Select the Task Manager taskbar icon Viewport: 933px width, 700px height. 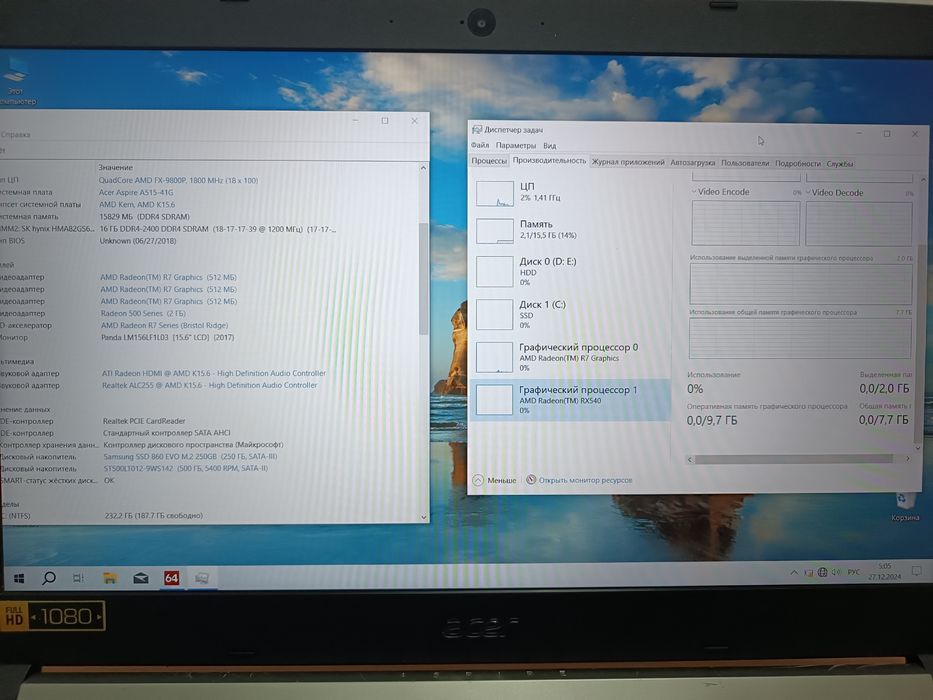pyautogui.click(x=202, y=578)
